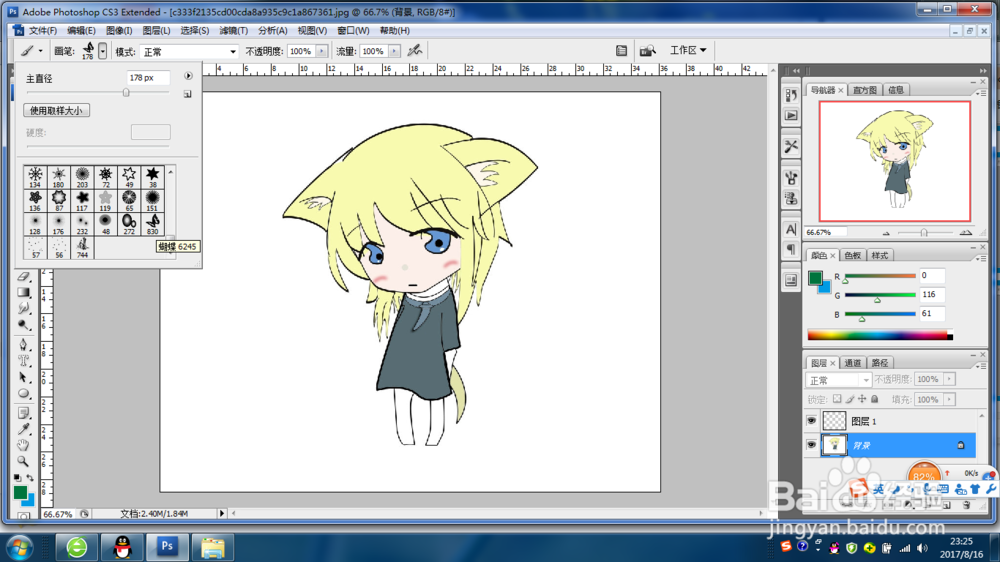Select the Pen tool
1000x562 pixels.
coord(24,344)
